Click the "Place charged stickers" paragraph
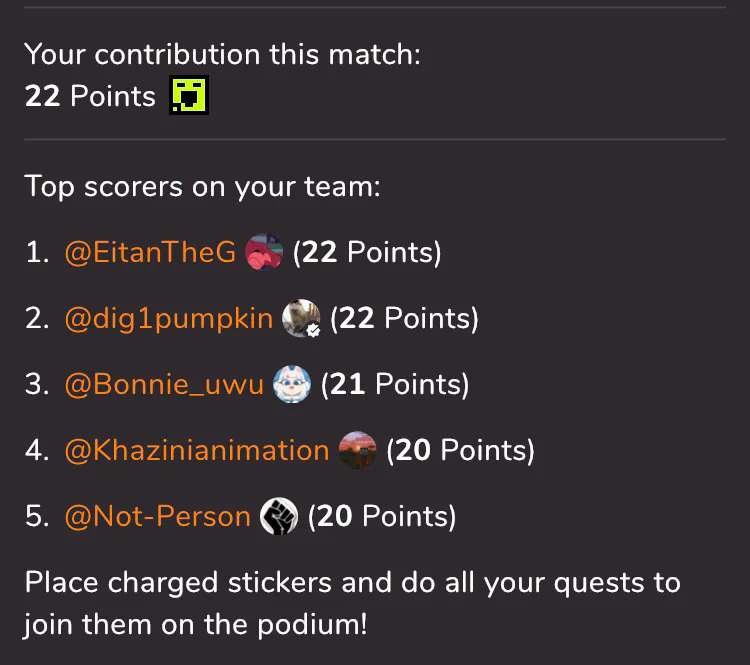The height and width of the screenshot is (665, 750). click(x=353, y=603)
